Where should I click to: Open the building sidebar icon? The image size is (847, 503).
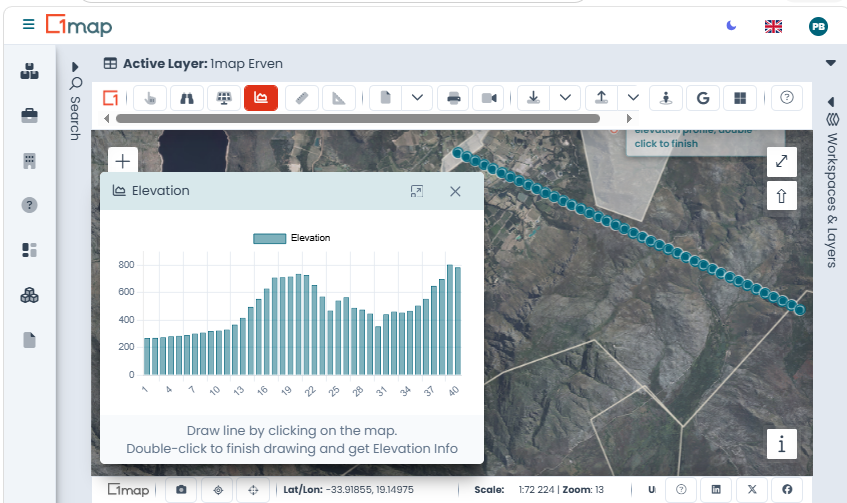click(x=29, y=161)
